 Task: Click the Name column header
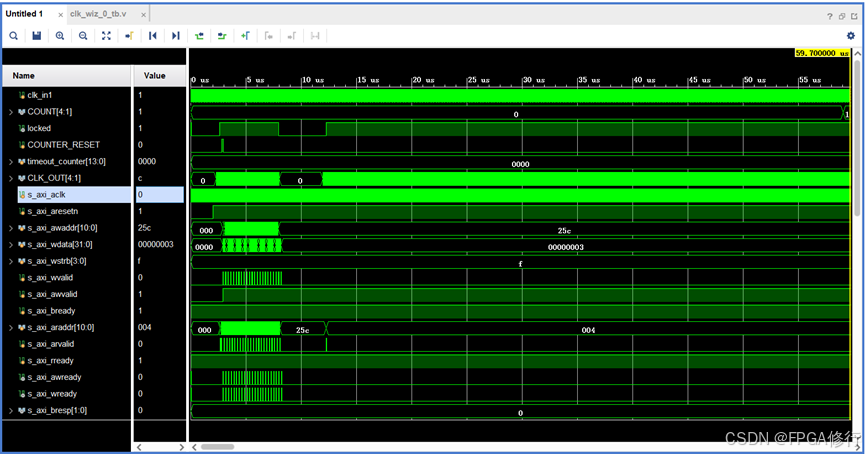click(67, 76)
